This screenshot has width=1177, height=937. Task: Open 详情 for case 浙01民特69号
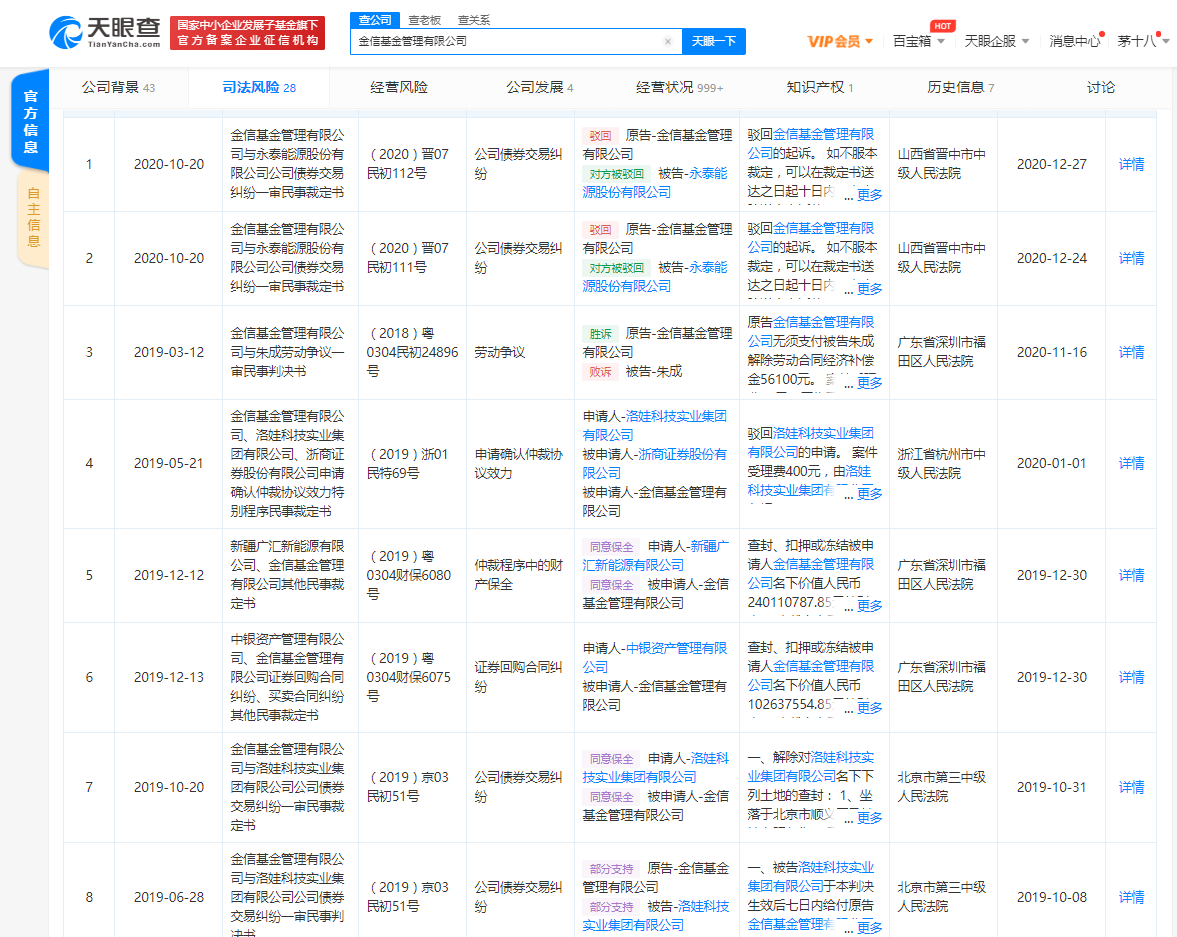[x=1131, y=463]
